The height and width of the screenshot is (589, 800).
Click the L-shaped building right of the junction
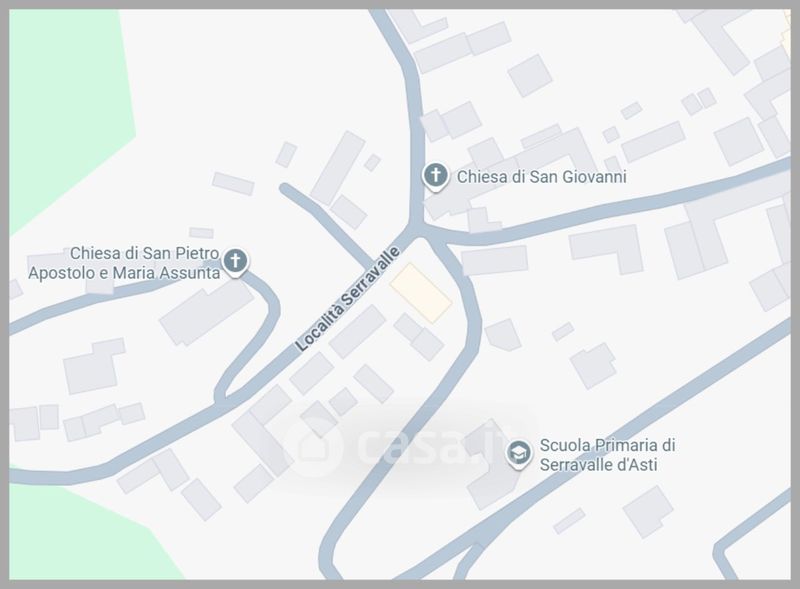(607, 248)
